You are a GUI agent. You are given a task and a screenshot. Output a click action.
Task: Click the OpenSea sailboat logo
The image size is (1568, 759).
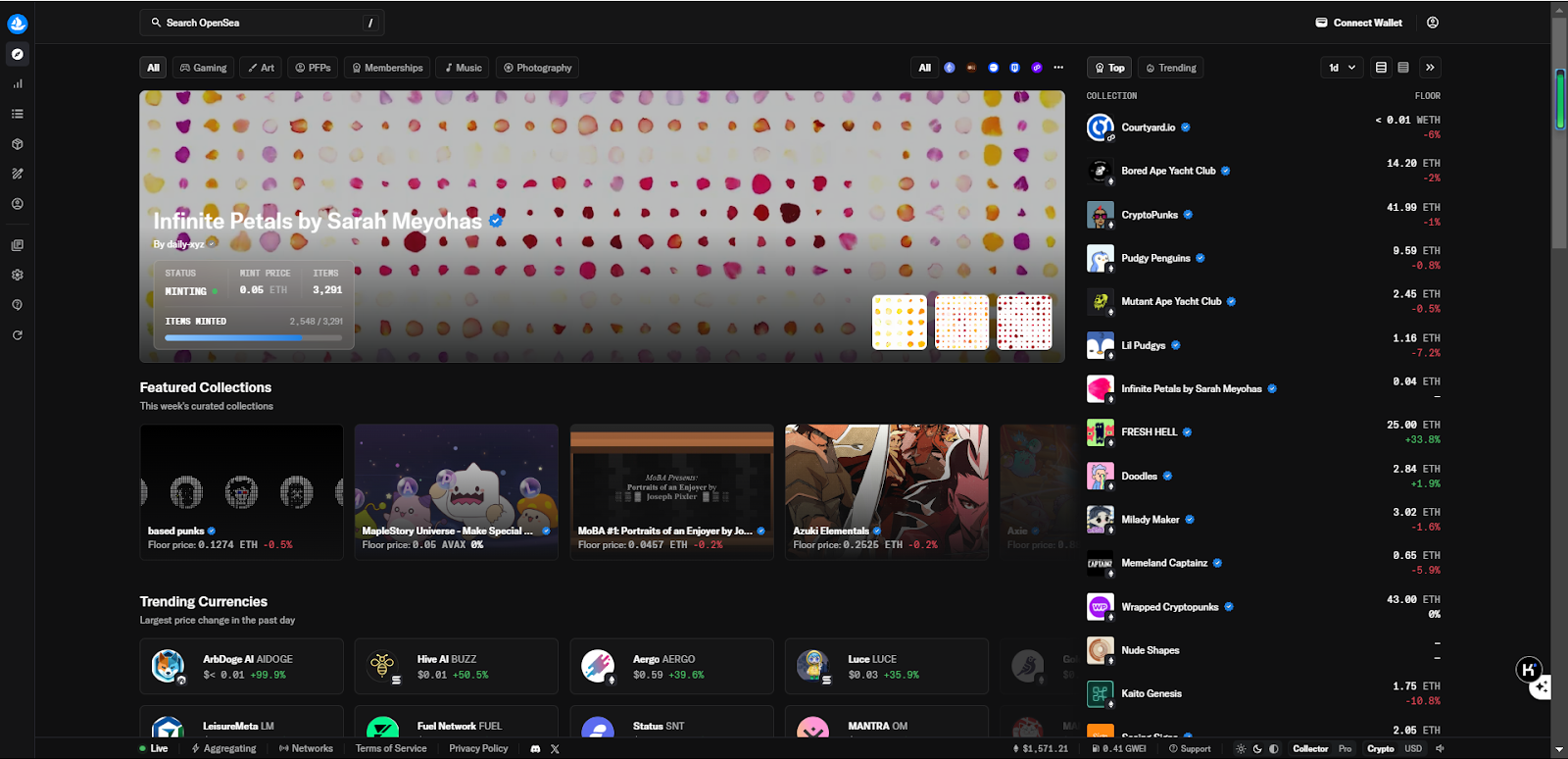(x=18, y=24)
